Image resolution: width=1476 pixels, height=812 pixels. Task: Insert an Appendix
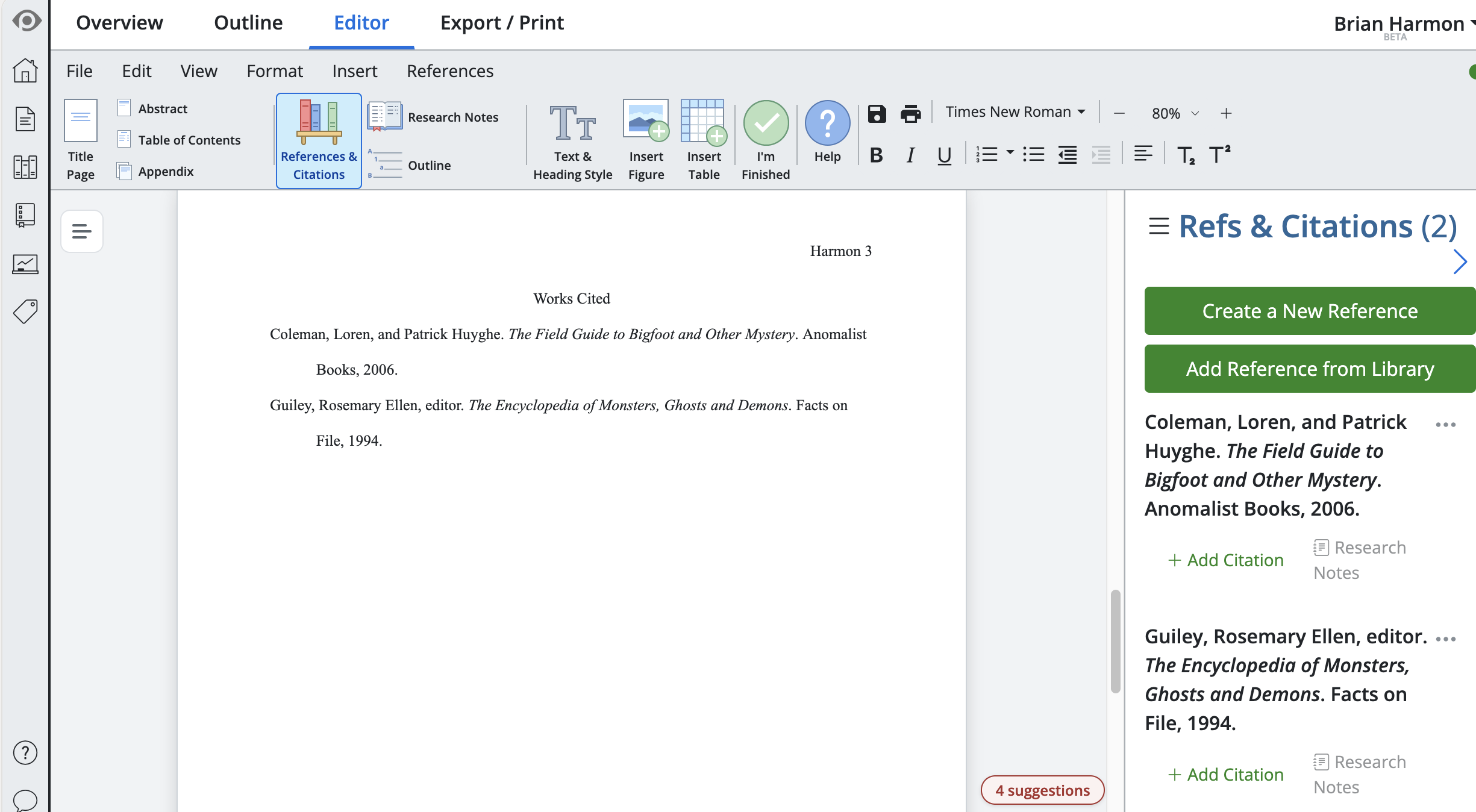point(155,171)
